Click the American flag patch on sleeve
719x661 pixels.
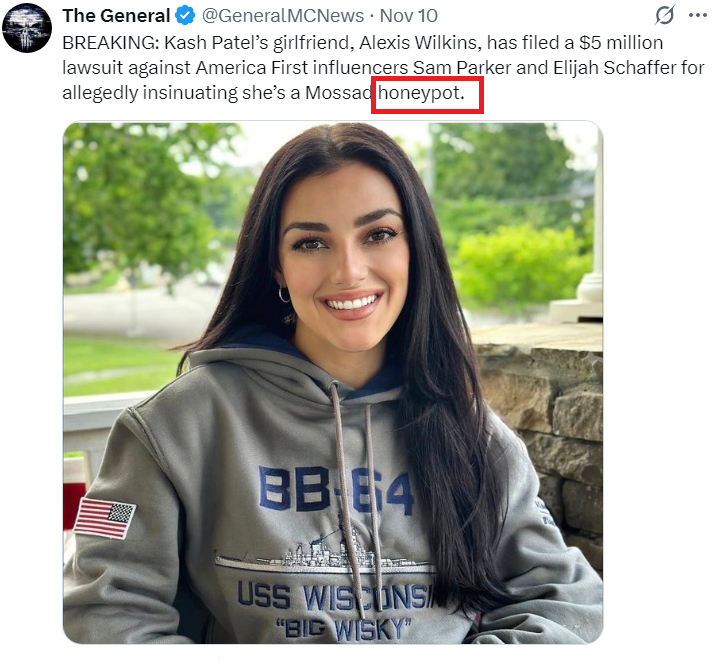[104, 518]
